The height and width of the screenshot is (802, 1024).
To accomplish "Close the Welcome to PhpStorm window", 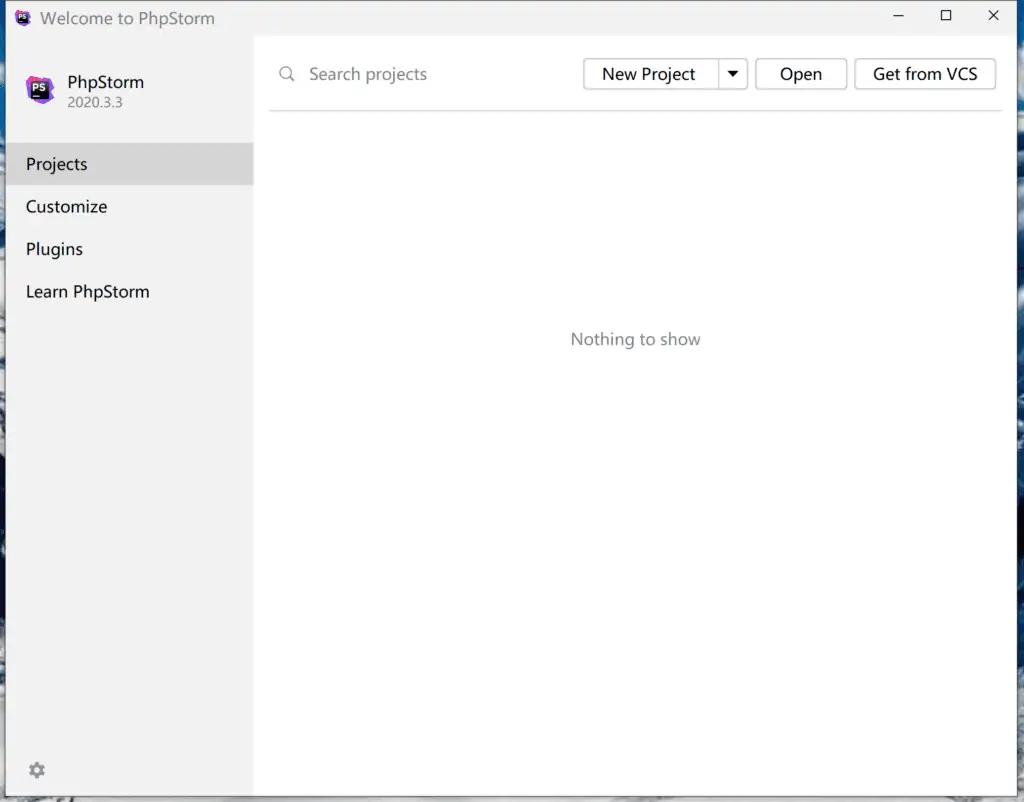I will [x=993, y=16].
